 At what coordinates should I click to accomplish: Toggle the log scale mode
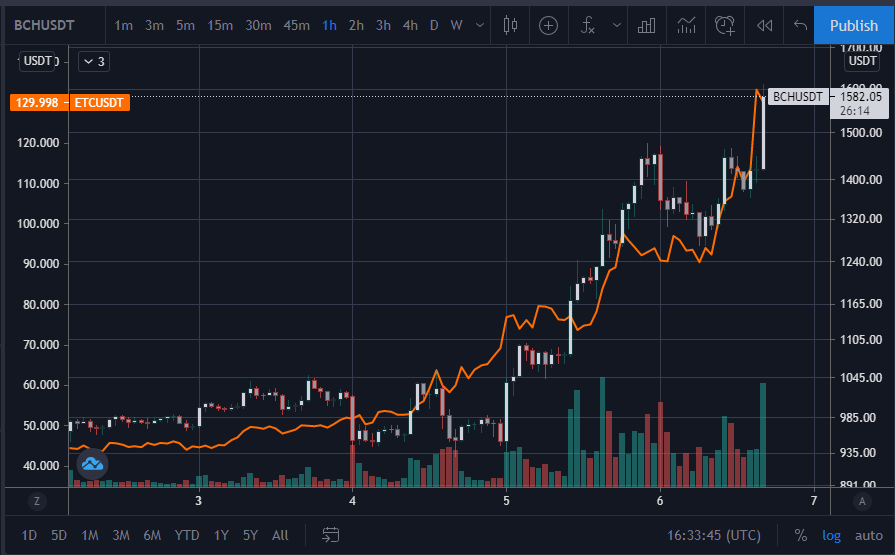point(831,535)
